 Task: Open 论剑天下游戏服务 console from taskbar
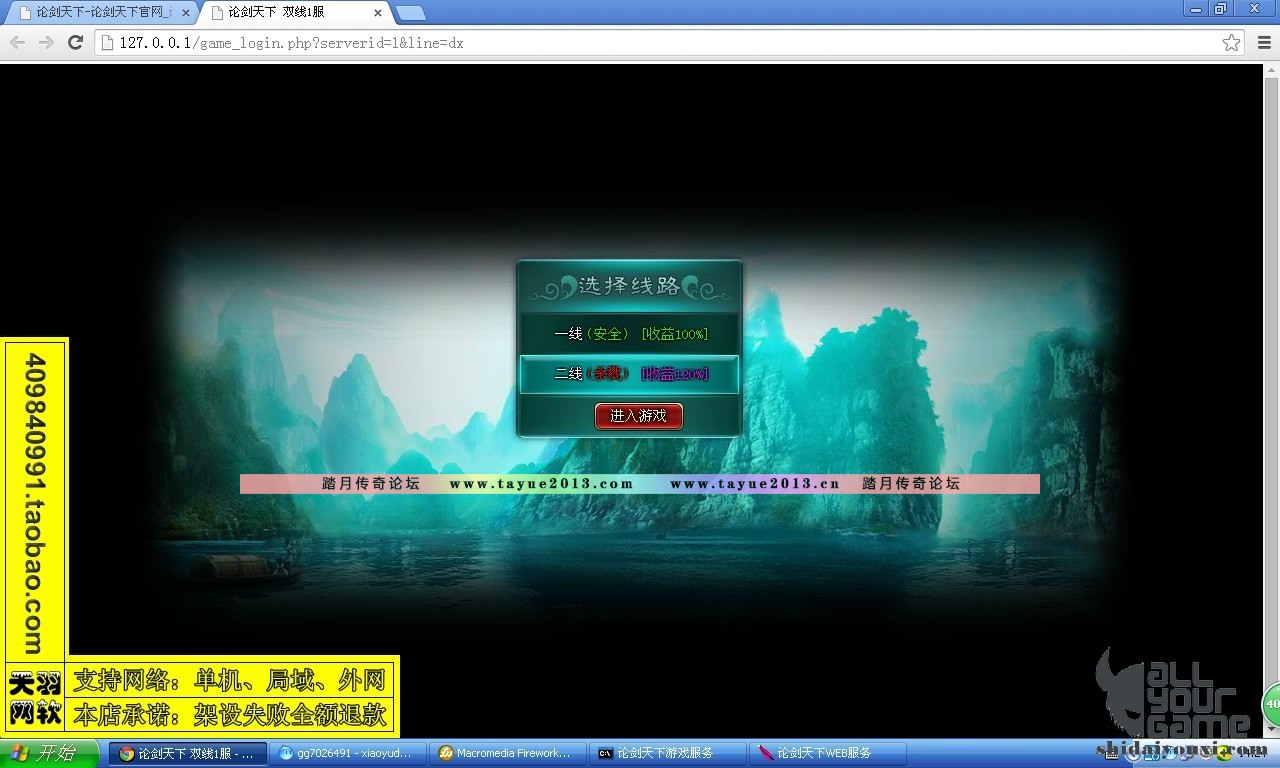[667, 753]
